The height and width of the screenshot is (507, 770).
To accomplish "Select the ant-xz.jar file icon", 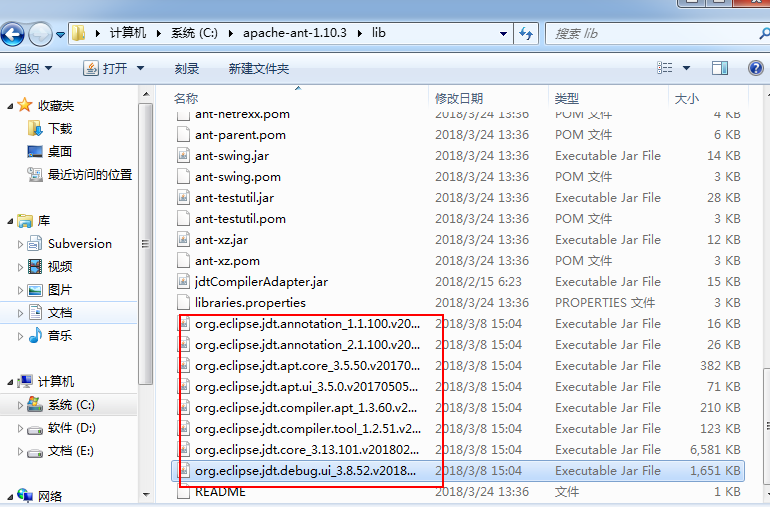I will tap(183, 240).
